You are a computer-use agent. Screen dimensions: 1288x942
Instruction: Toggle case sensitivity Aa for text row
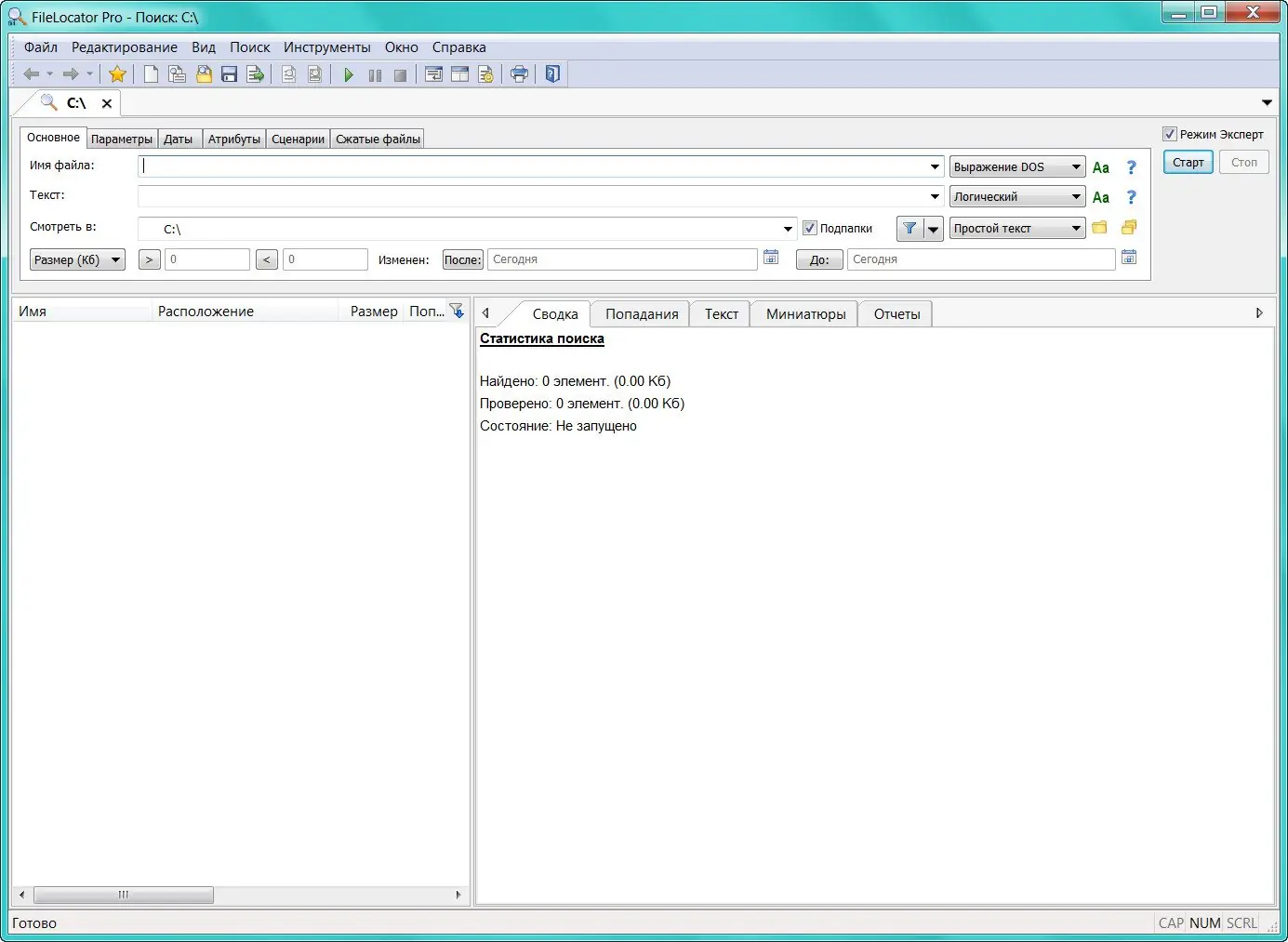[1101, 197]
